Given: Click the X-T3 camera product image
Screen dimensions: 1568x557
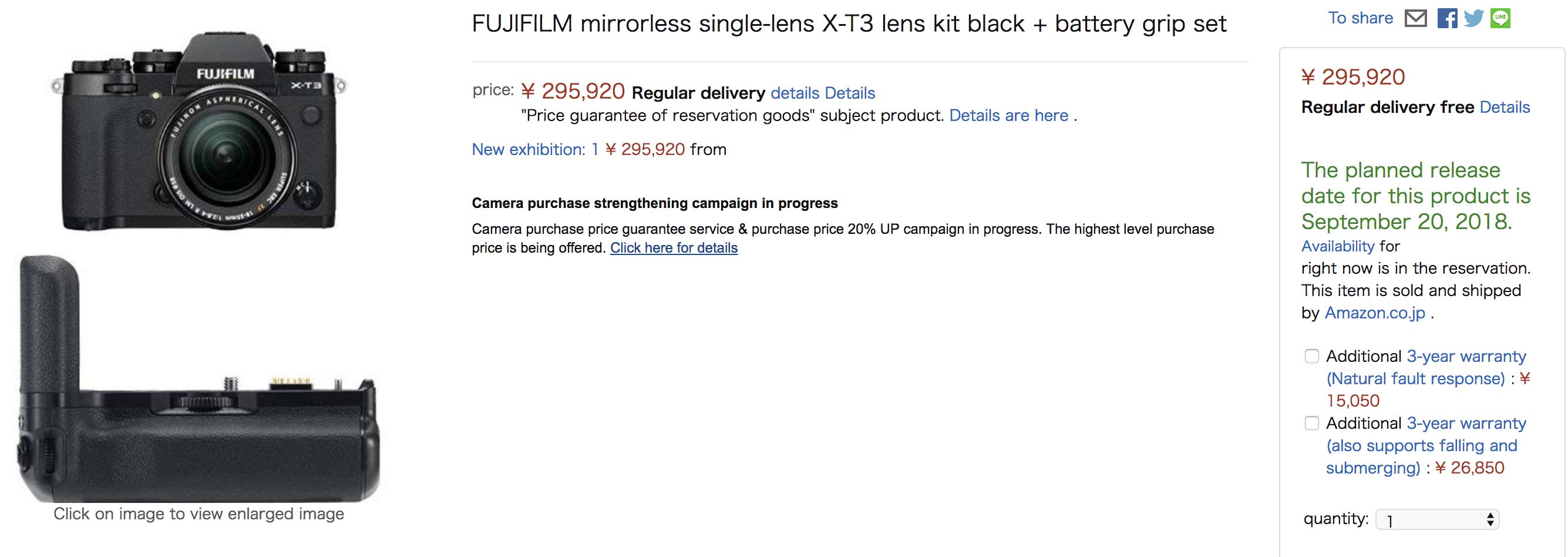Looking at the screenshot, I should (198, 132).
